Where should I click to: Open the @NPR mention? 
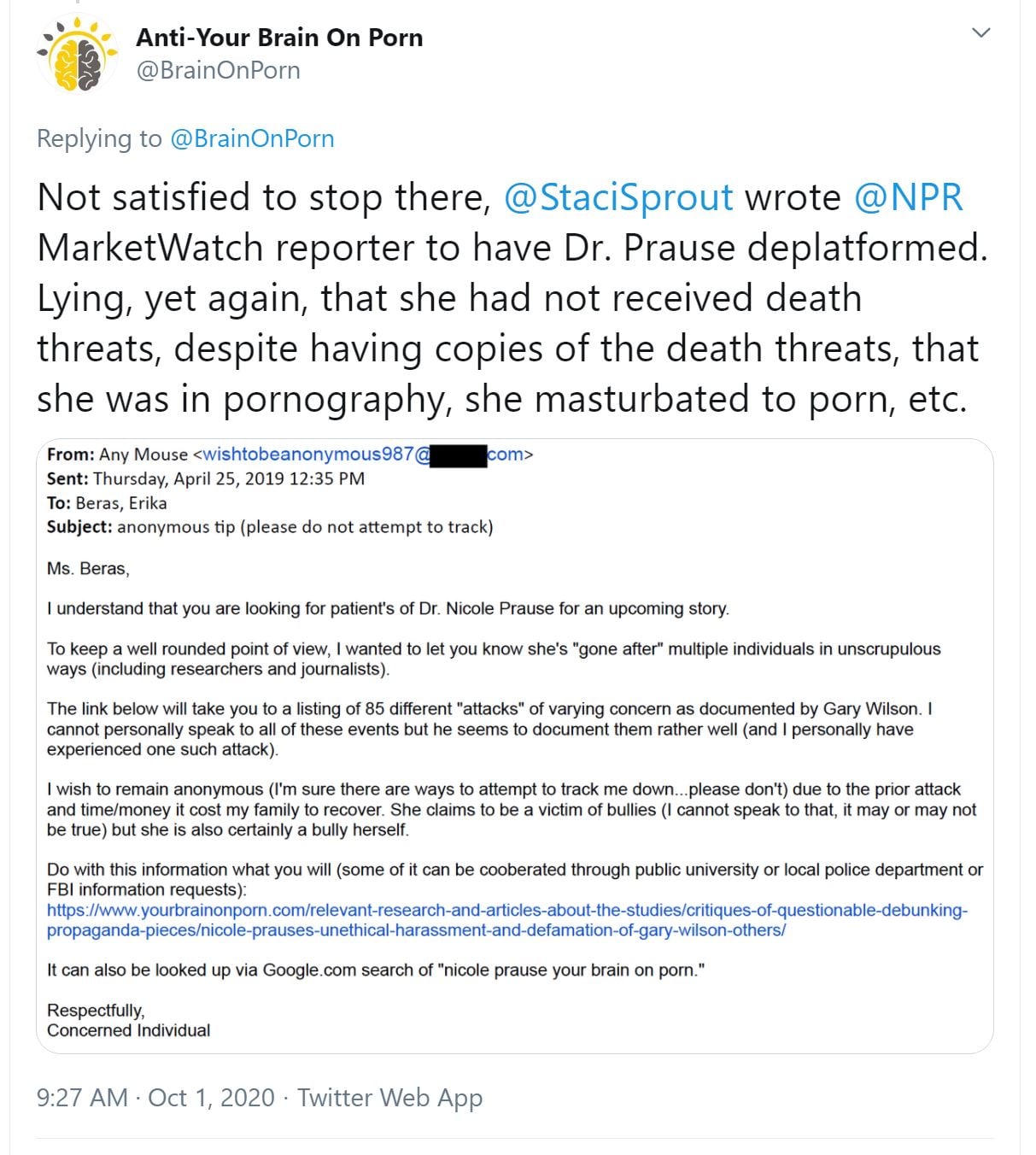908,197
